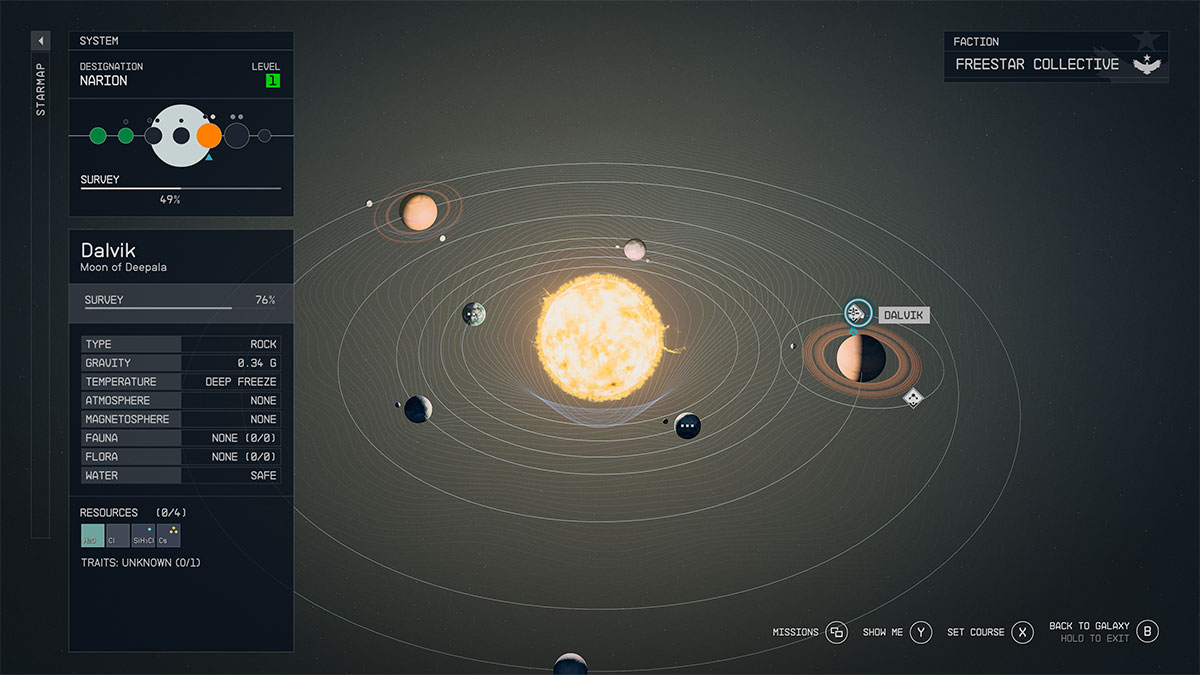Click the diamond landmark marker near Deepala
This screenshot has width=1200, height=675.
click(915, 399)
